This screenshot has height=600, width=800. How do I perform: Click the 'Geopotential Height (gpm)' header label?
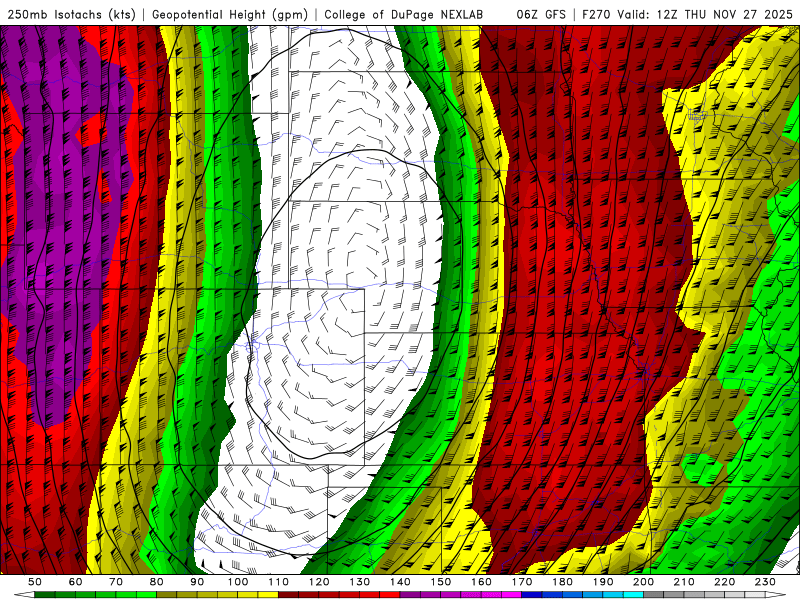230,14
